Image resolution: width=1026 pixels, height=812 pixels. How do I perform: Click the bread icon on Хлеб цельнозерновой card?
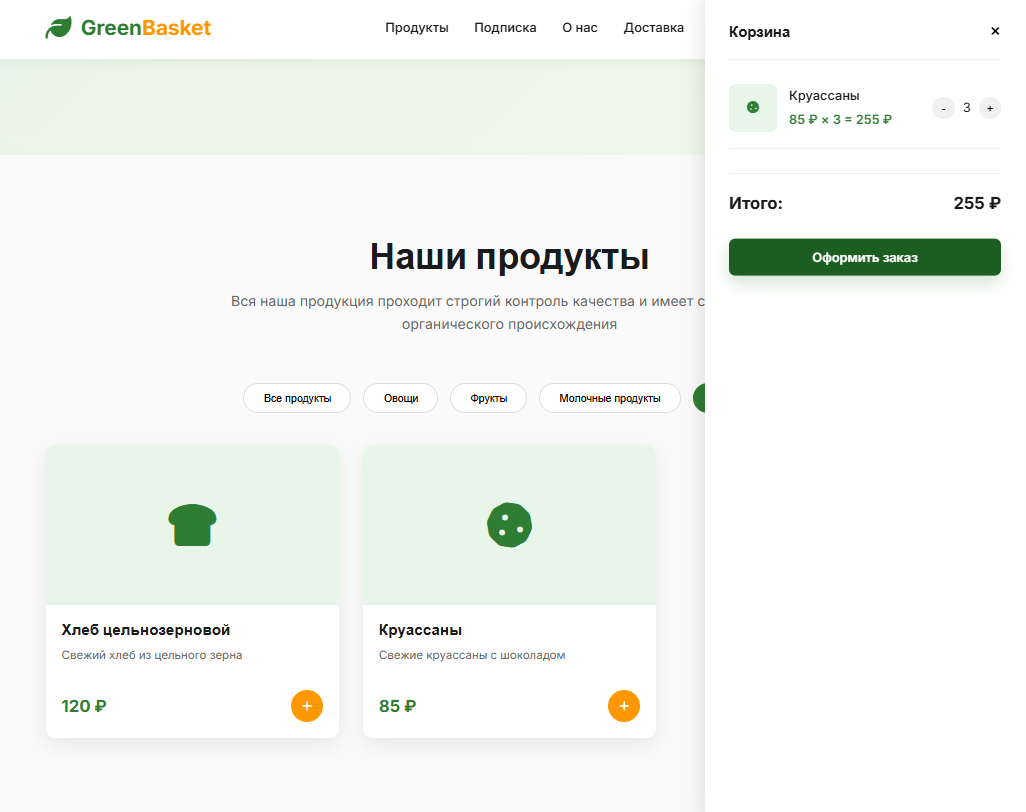pyautogui.click(x=192, y=525)
